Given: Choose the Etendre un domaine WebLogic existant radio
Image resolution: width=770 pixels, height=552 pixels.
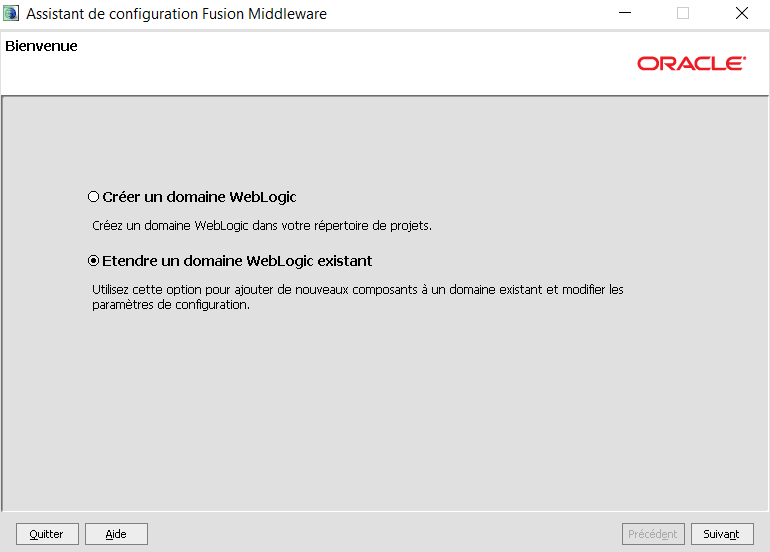Looking at the screenshot, I should [x=94, y=261].
